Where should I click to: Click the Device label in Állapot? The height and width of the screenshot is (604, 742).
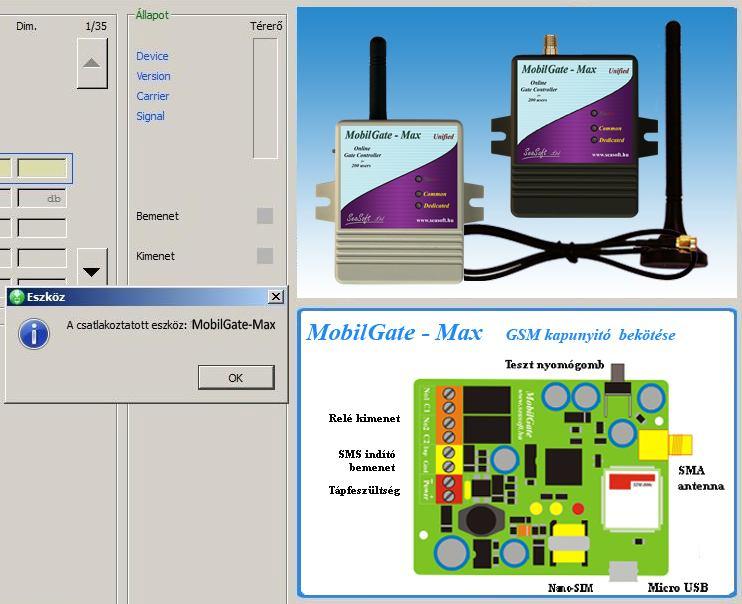click(152, 56)
